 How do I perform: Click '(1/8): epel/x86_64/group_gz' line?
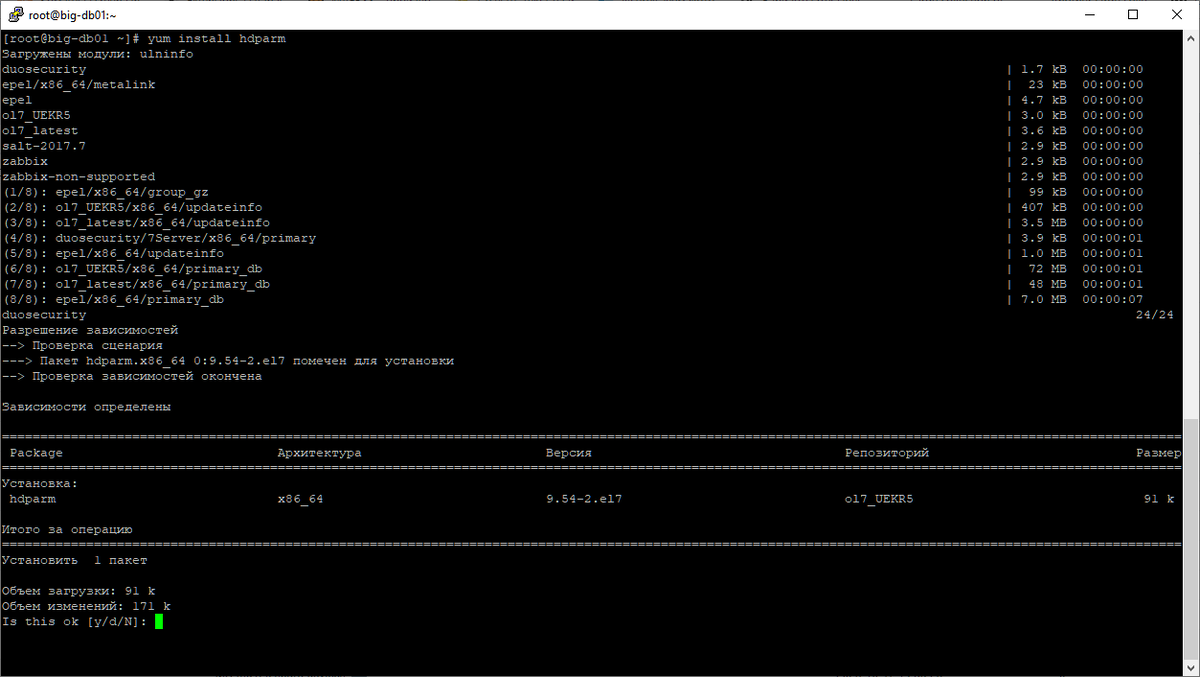(x=106, y=192)
